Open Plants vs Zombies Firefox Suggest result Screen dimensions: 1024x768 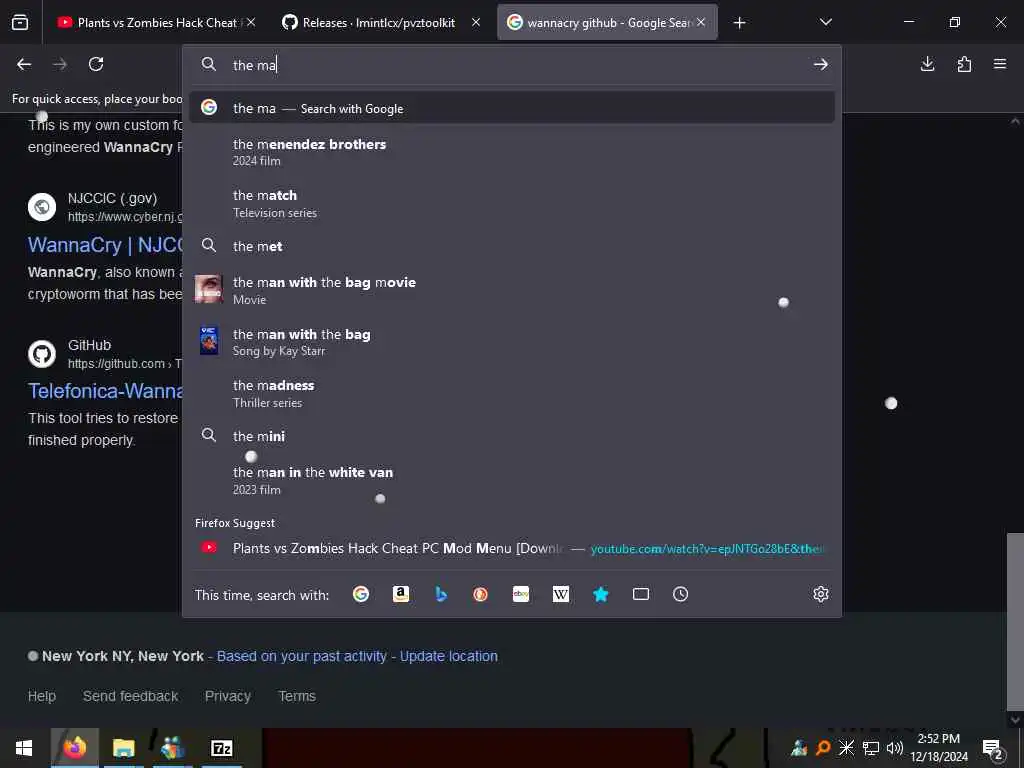[511, 549]
